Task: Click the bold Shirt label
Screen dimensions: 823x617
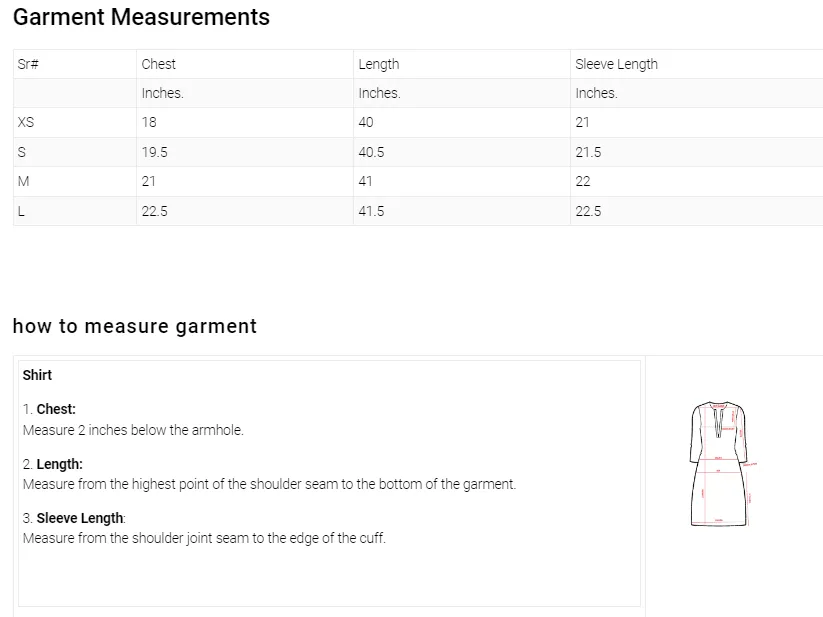Action: [x=37, y=375]
